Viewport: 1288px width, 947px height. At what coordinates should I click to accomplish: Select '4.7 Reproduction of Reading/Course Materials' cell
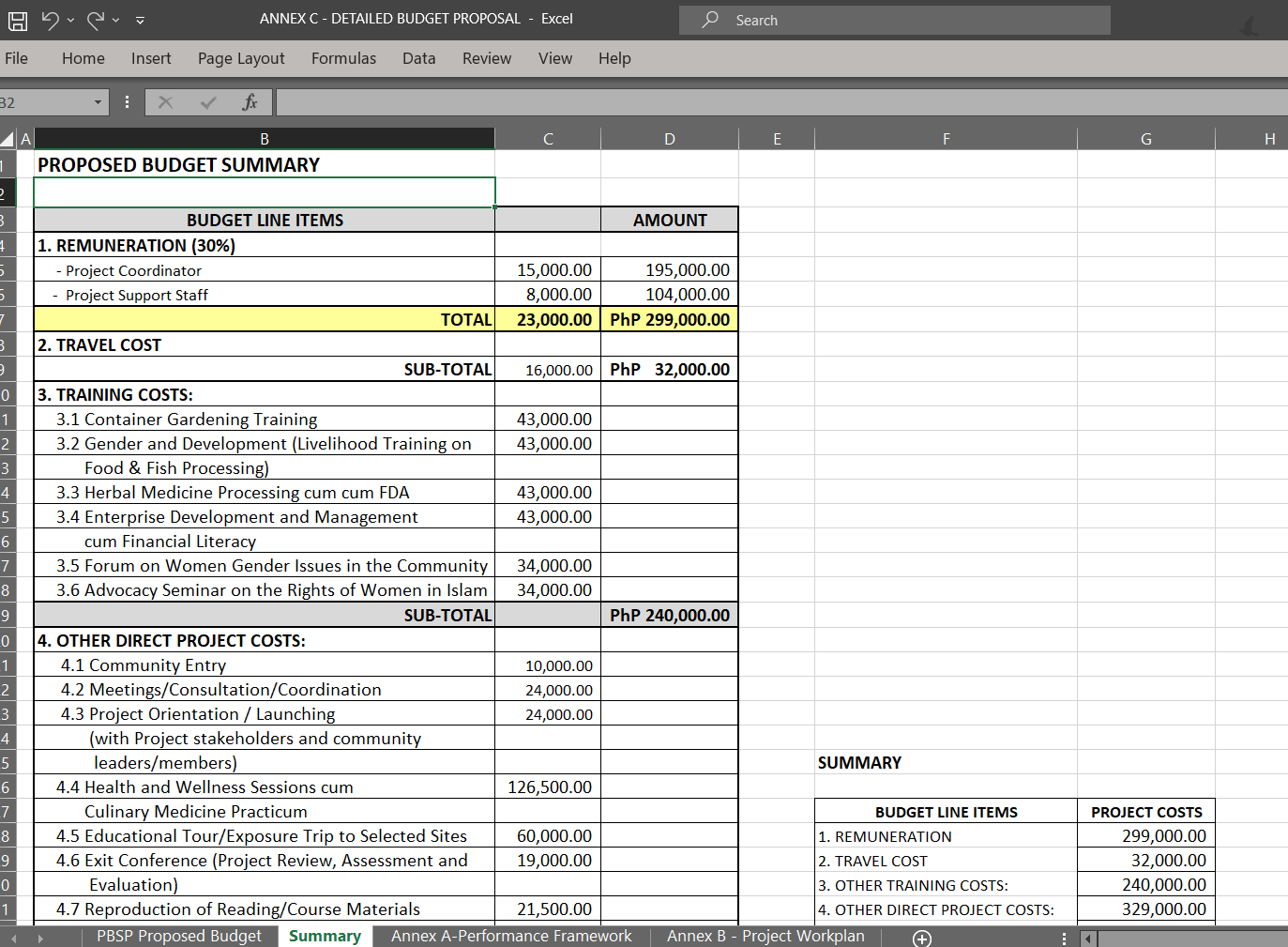[x=265, y=909]
